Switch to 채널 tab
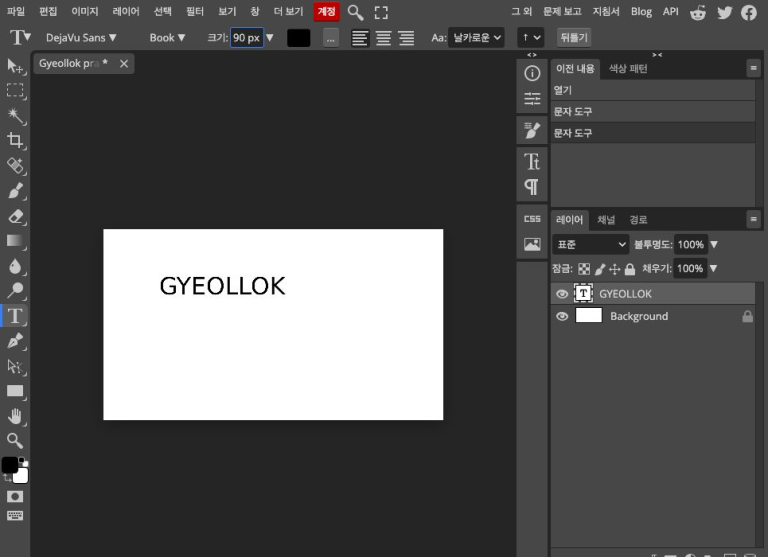Screen dimensions: 768x557 (606, 220)
